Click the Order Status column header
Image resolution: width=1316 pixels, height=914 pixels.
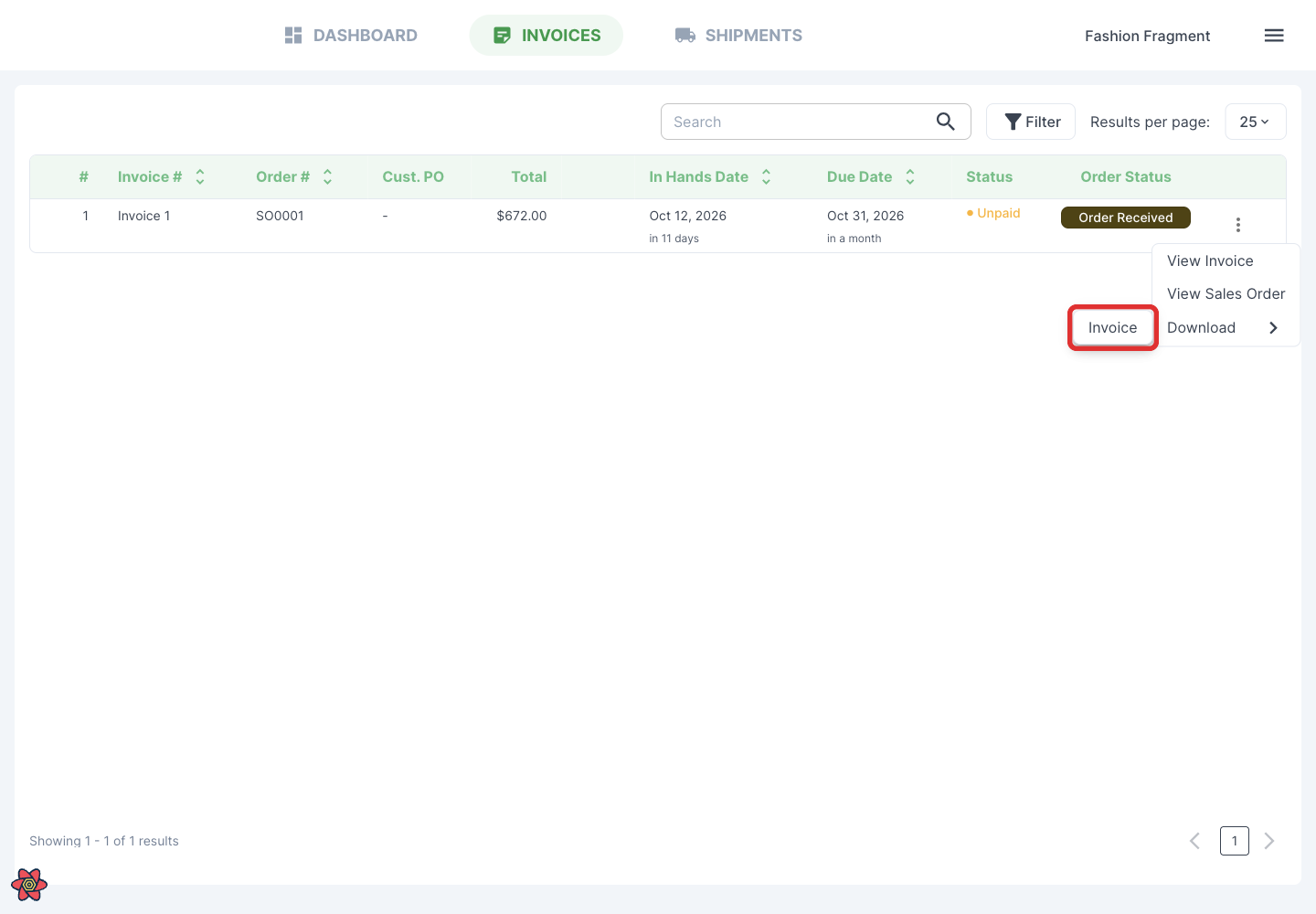[1126, 177]
